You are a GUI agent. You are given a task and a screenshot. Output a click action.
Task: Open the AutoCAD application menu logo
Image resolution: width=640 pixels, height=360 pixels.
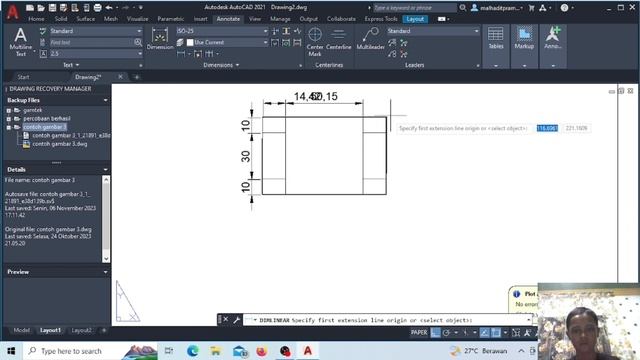click(x=12, y=12)
